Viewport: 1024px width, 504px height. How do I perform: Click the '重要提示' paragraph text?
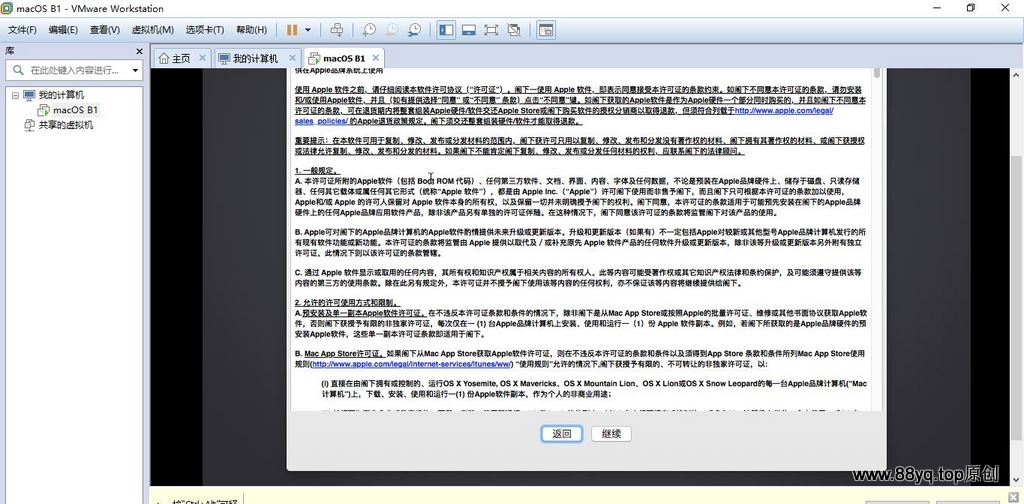tap(580, 146)
